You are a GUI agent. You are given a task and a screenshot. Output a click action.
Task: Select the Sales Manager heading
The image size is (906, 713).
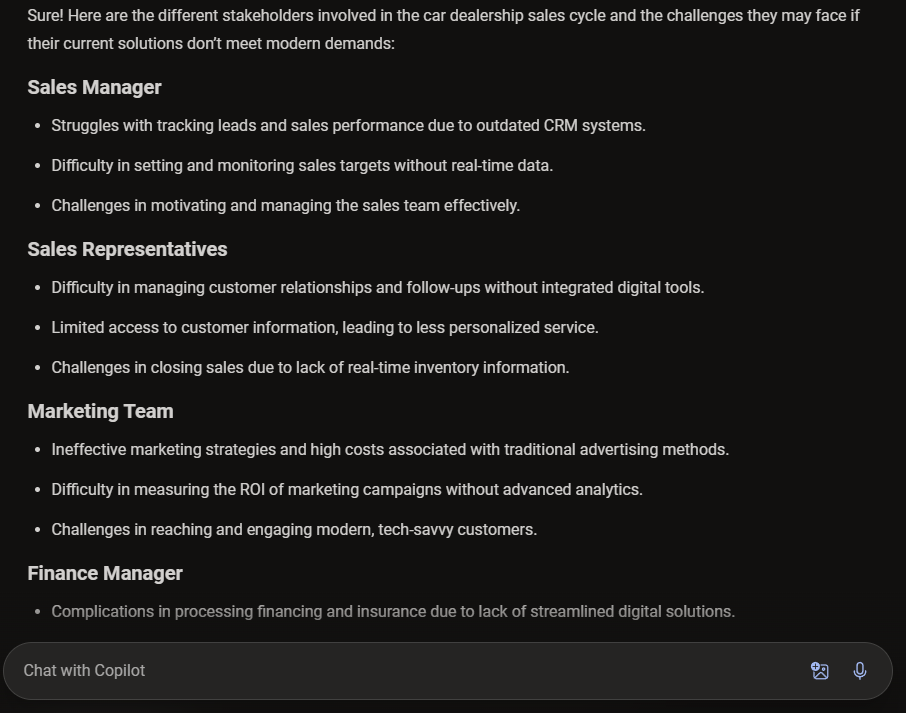click(94, 87)
